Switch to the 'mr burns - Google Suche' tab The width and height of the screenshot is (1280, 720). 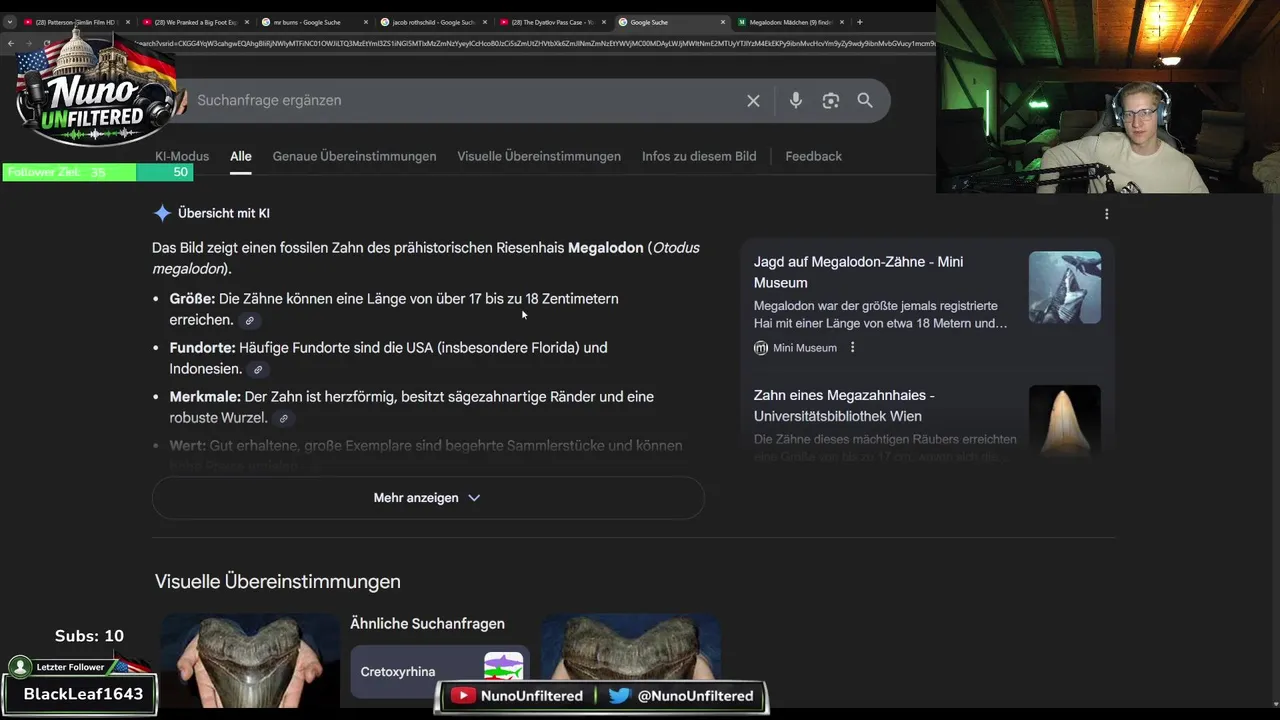pos(313,22)
